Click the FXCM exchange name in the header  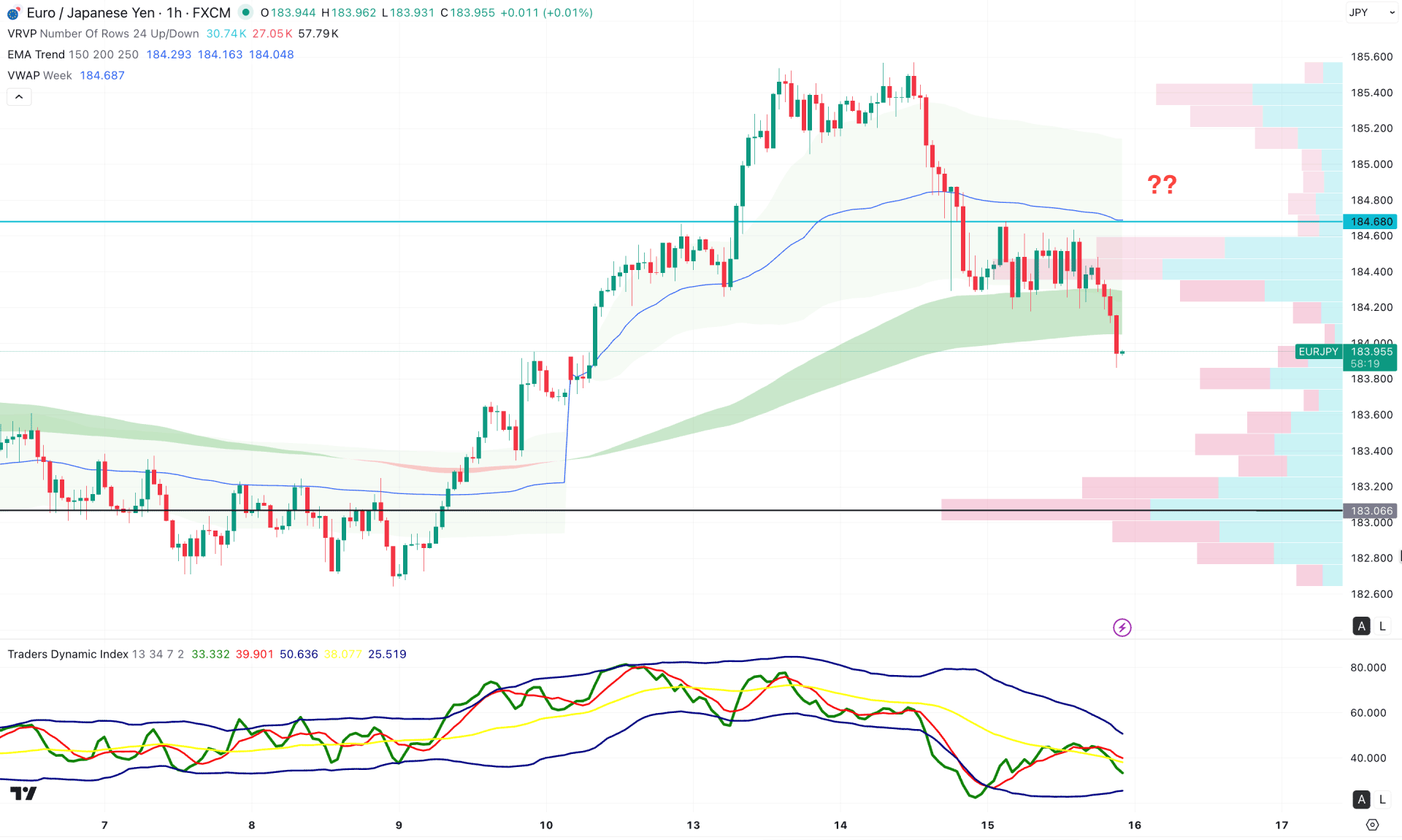[x=212, y=12]
